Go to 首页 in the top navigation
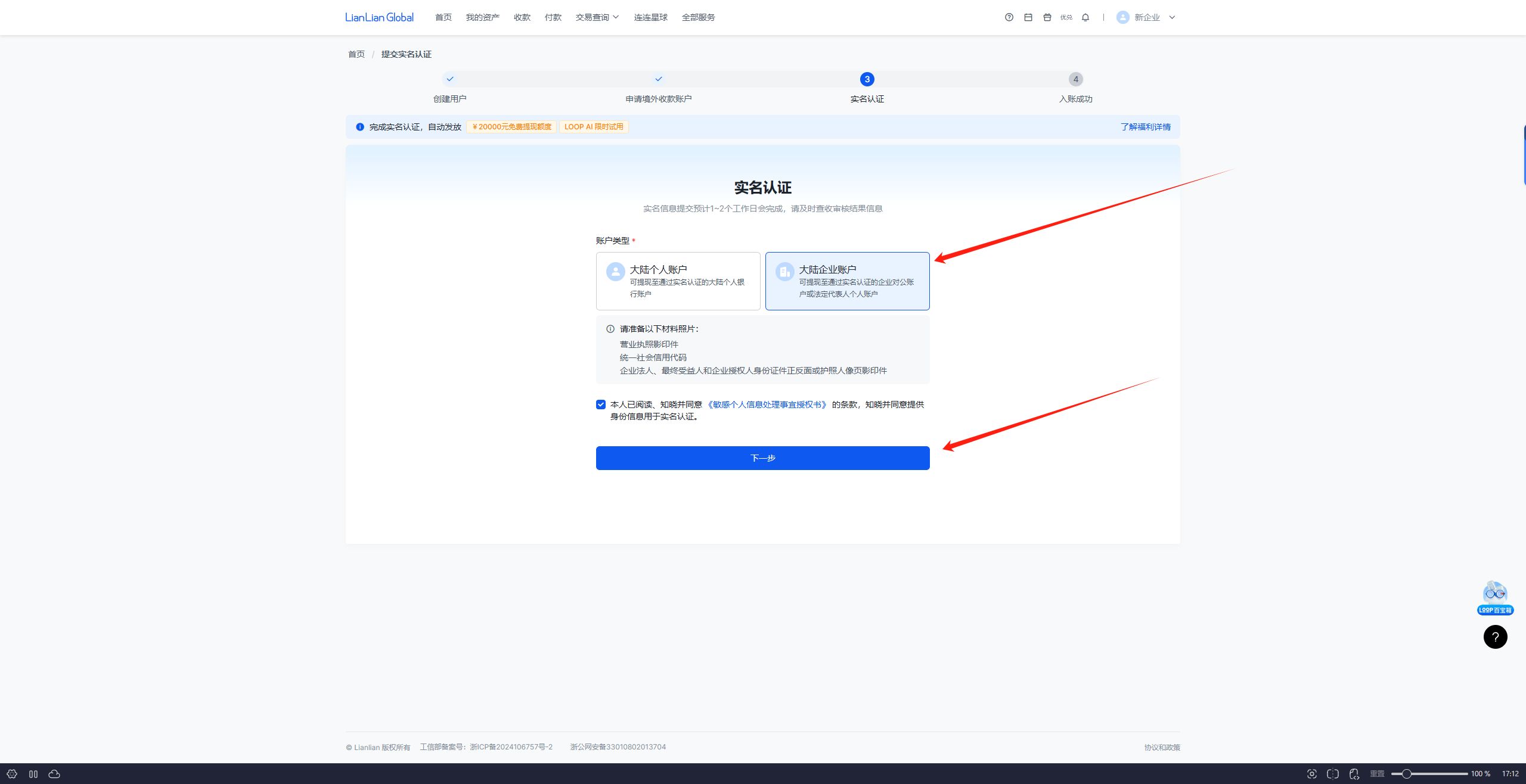This screenshot has width=1526, height=784. tap(443, 17)
